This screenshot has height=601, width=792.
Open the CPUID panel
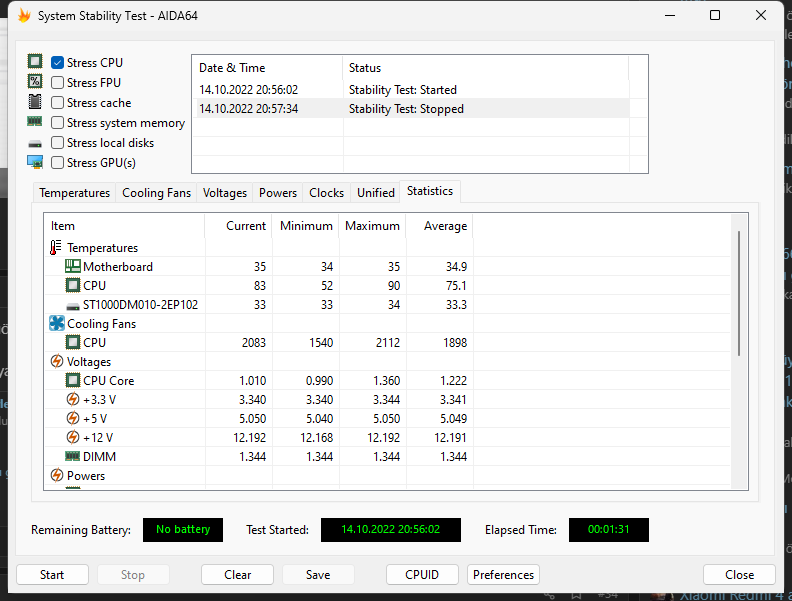pyautogui.click(x=422, y=575)
